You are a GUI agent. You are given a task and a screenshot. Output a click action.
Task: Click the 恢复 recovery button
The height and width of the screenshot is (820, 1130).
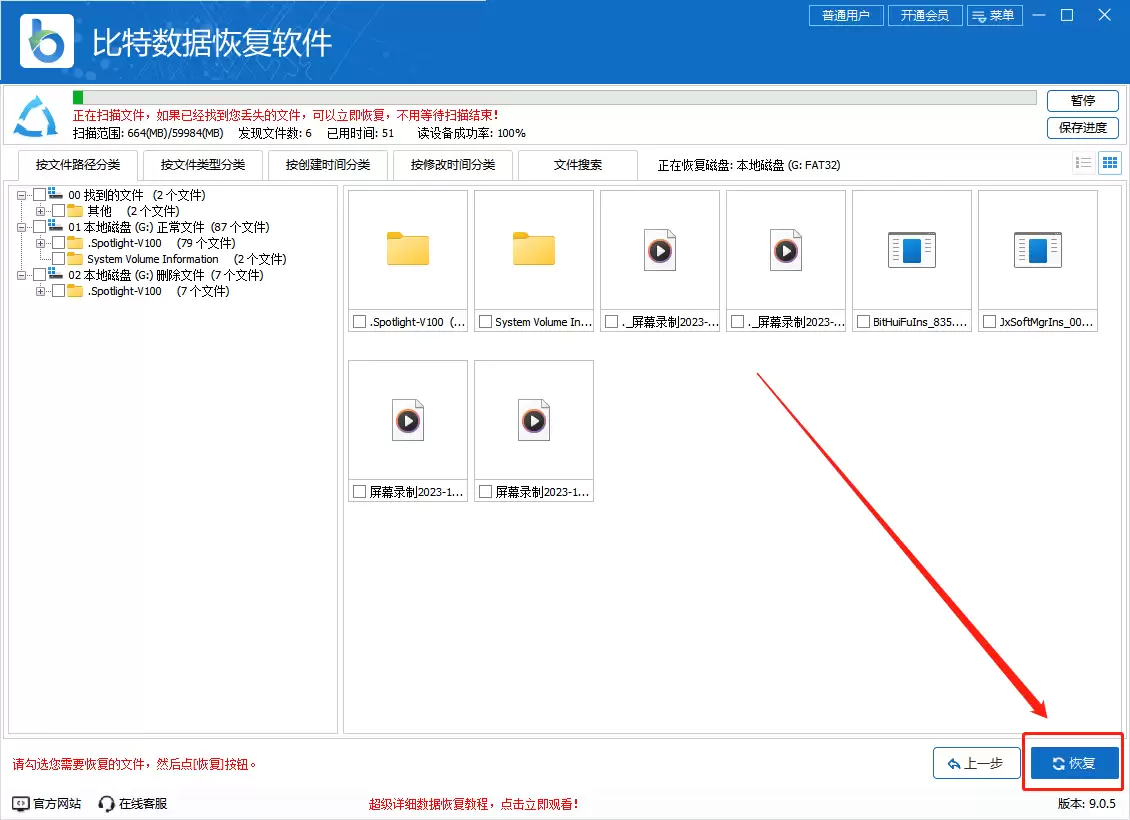click(1073, 763)
